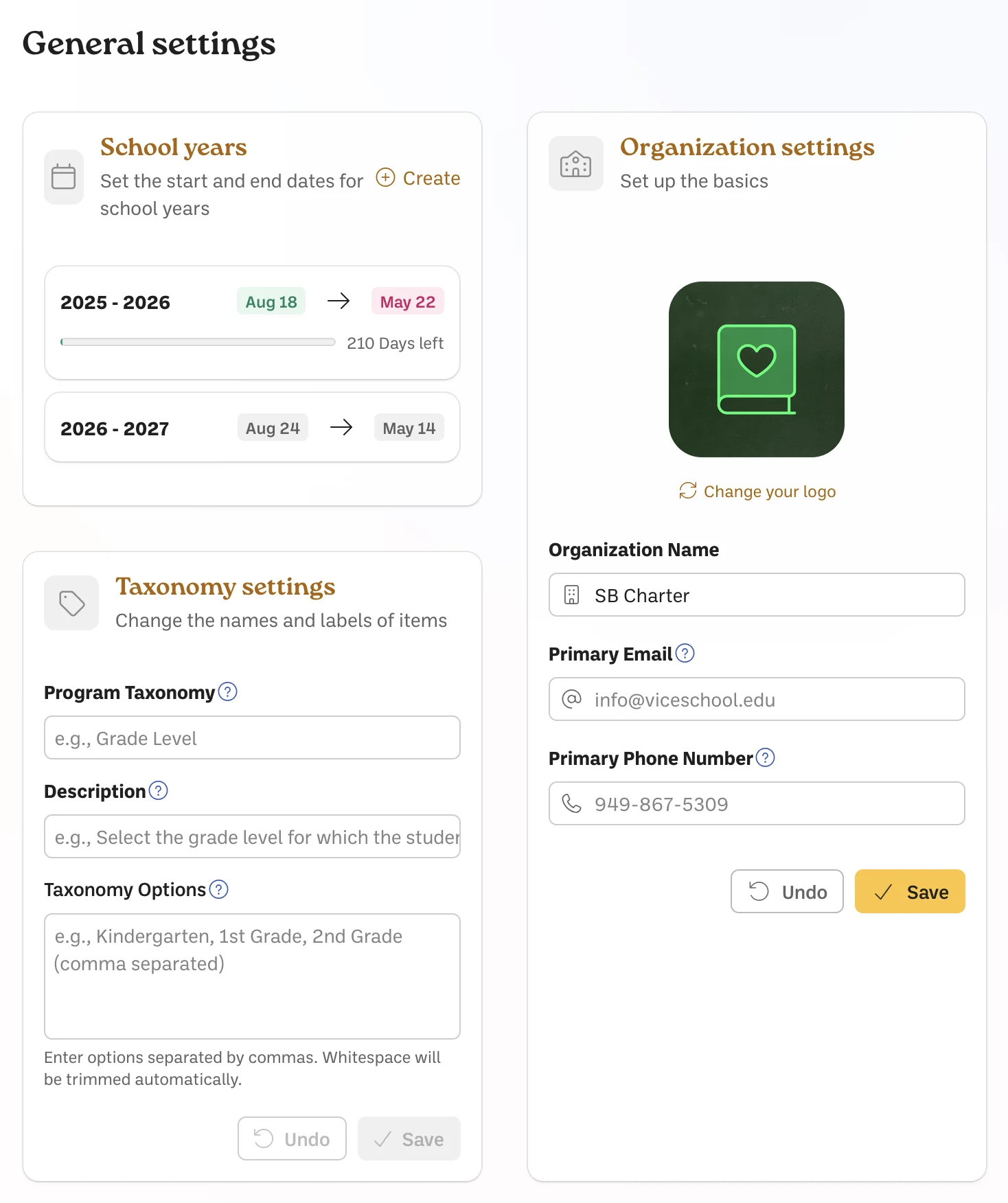Open the 2025 - 2026 school year card

pos(252,323)
